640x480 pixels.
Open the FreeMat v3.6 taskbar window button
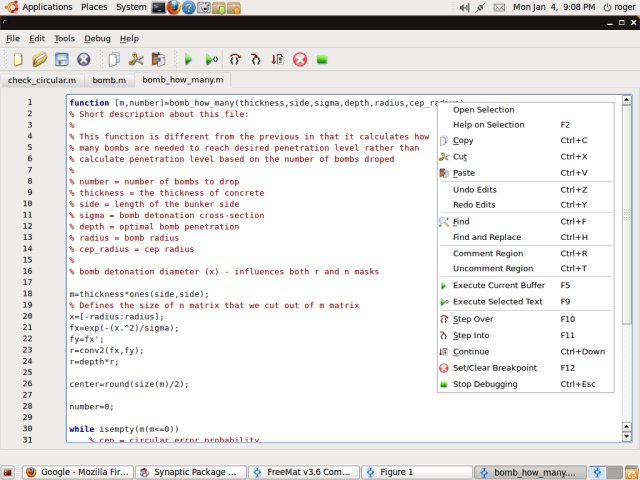[302, 471]
